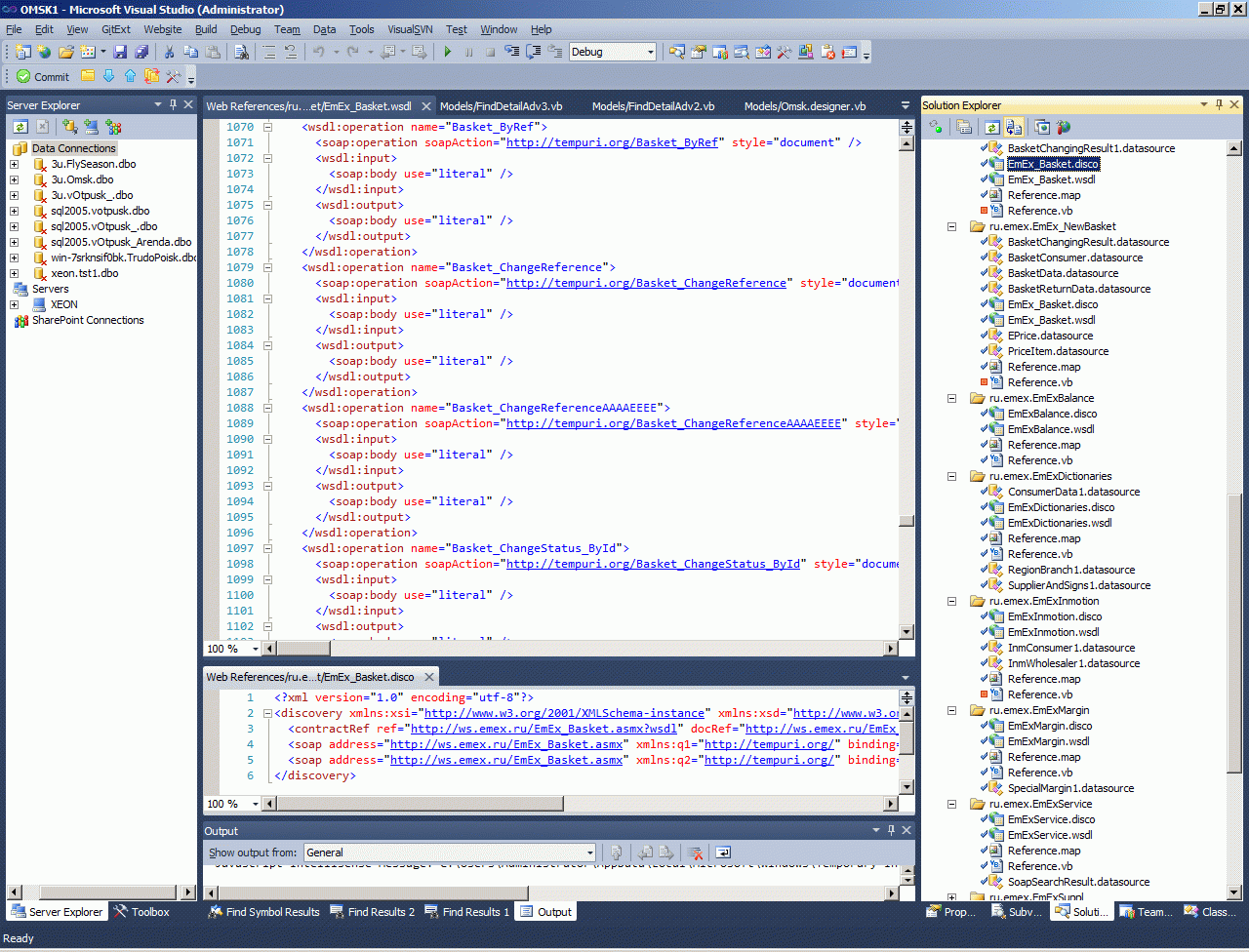Image resolution: width=1249 pixels, height=952 pixels.
Task: Expand the 3u.FlySeason.dbo connection node
Action: (15, 164)
